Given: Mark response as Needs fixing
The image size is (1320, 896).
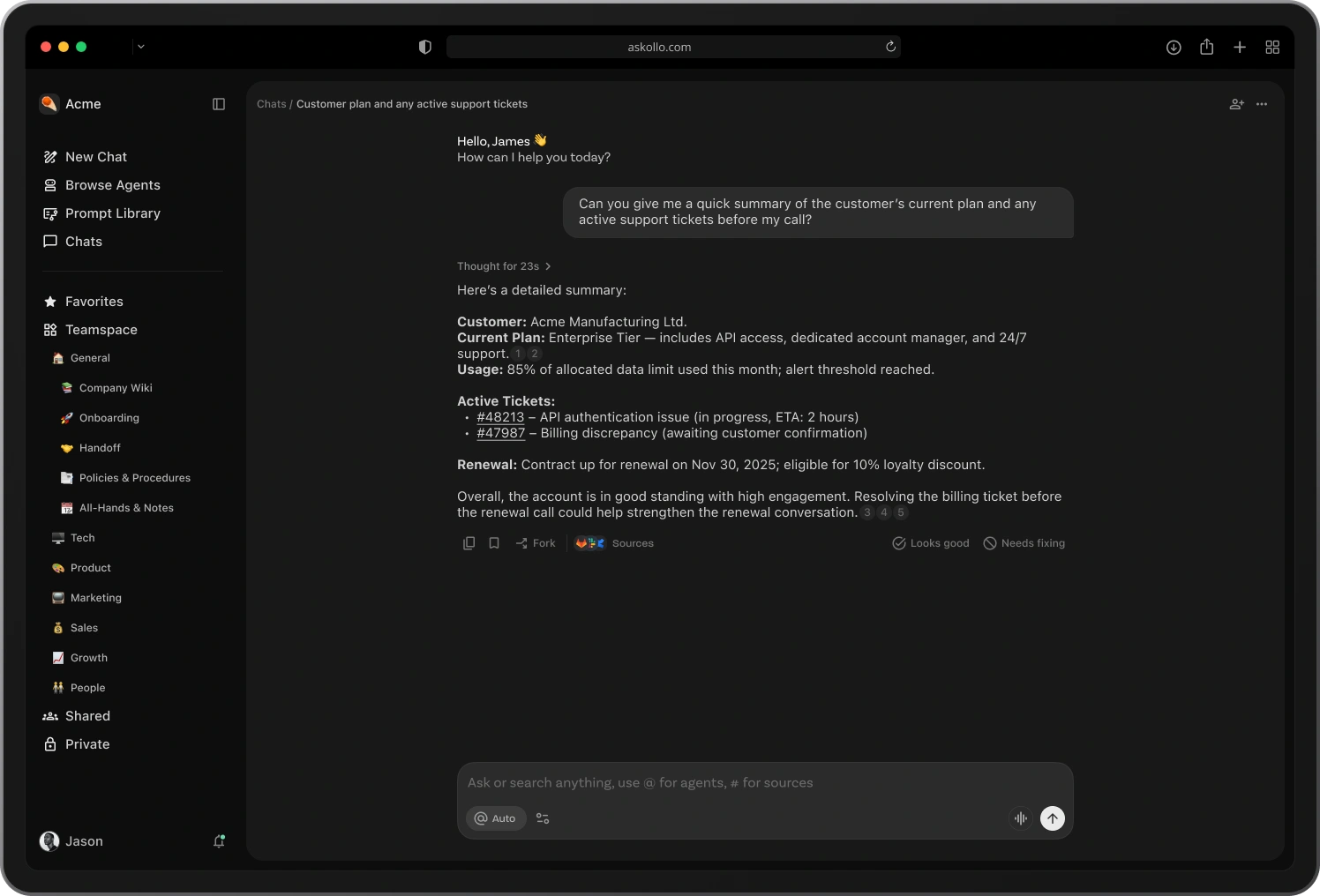Looking at the screenshot, I should 1024,543.
